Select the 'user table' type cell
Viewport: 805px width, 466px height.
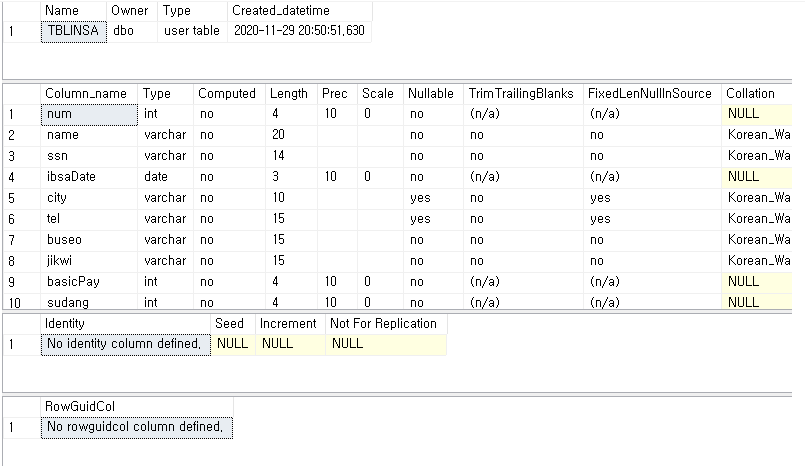[x=193, y=32]
